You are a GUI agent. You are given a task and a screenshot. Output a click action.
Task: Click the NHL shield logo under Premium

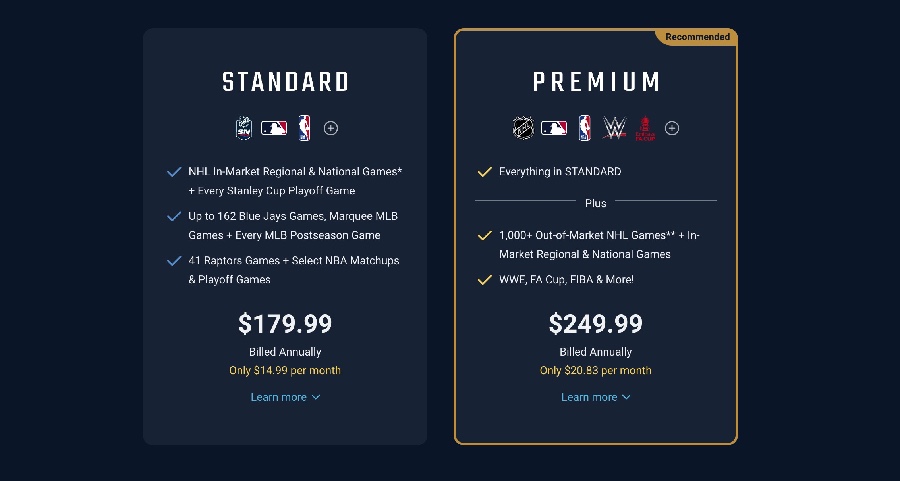tap(523, 128)
